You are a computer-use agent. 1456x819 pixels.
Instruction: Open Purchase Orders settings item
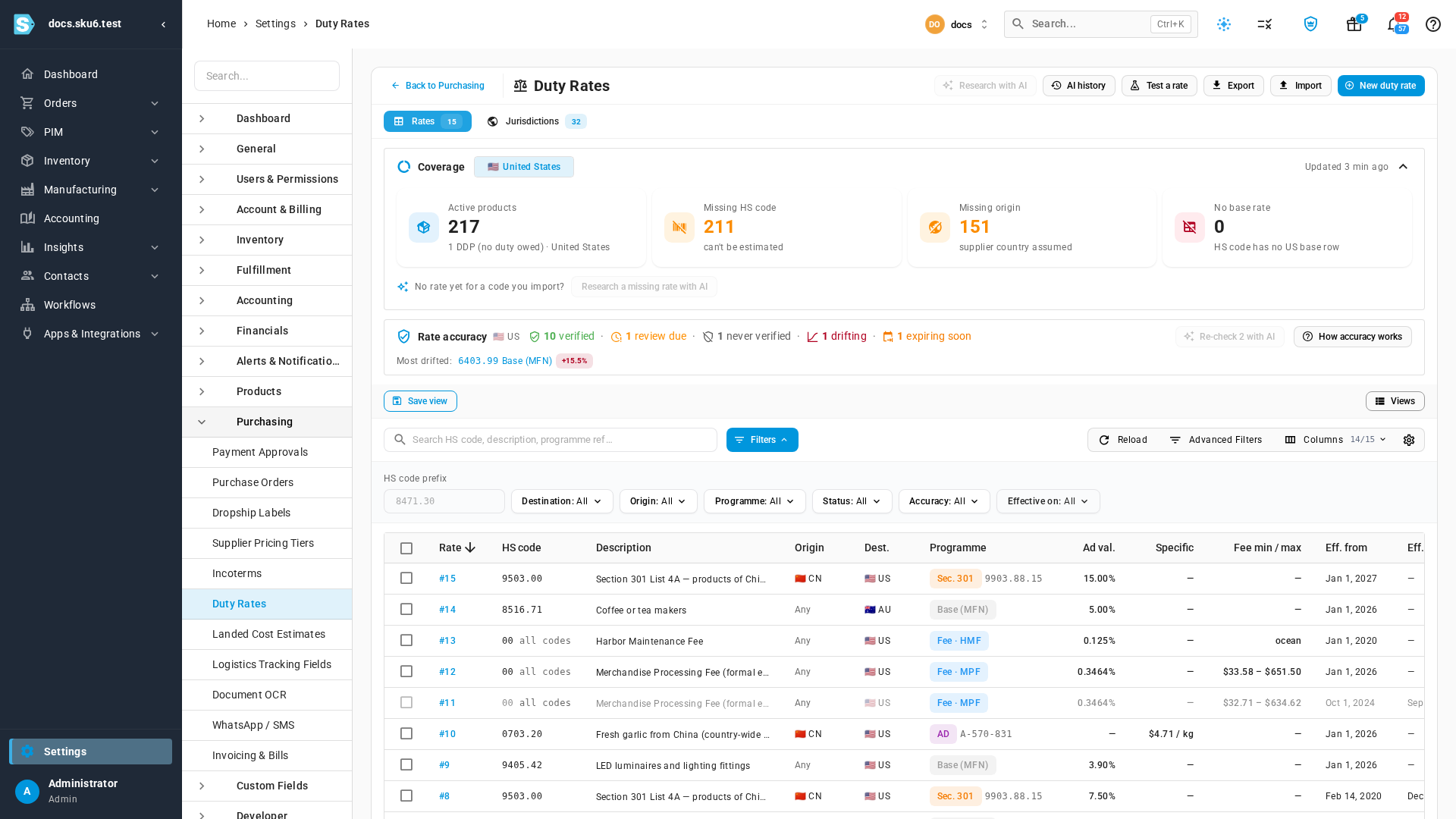(x=267, y=483)
